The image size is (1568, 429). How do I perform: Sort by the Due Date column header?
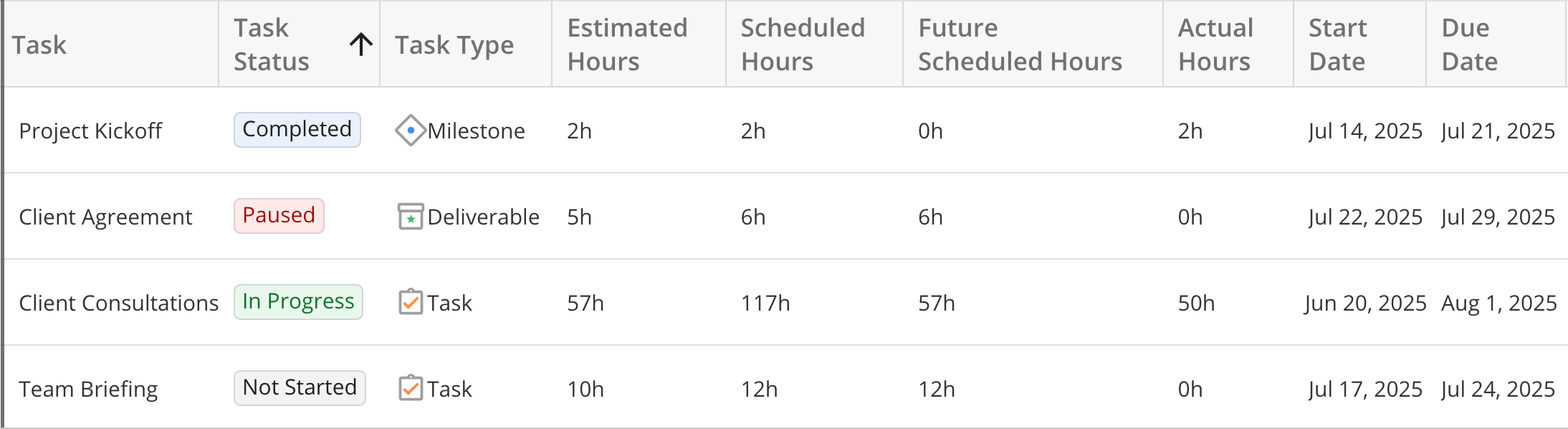click(1469, 44)
